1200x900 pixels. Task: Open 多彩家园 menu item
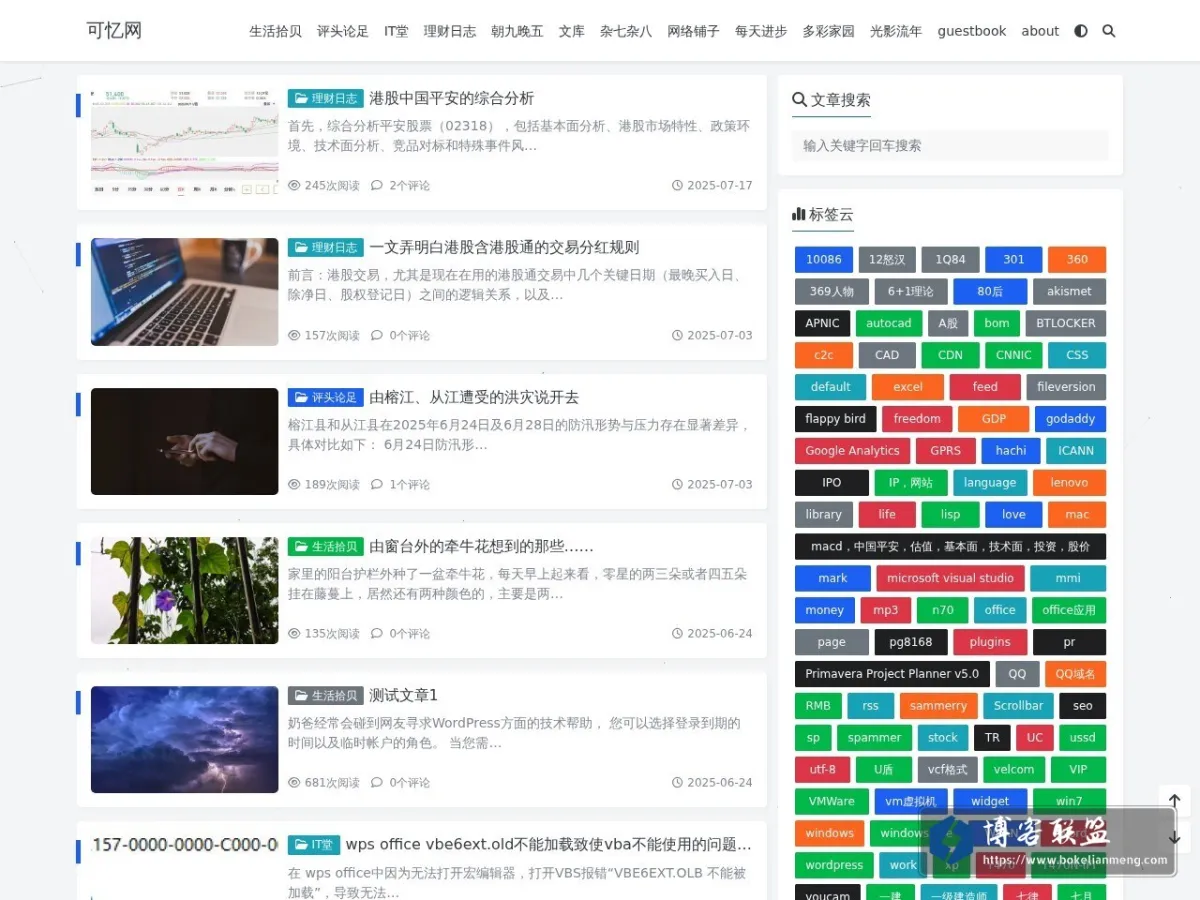click(x=829, y=31)
